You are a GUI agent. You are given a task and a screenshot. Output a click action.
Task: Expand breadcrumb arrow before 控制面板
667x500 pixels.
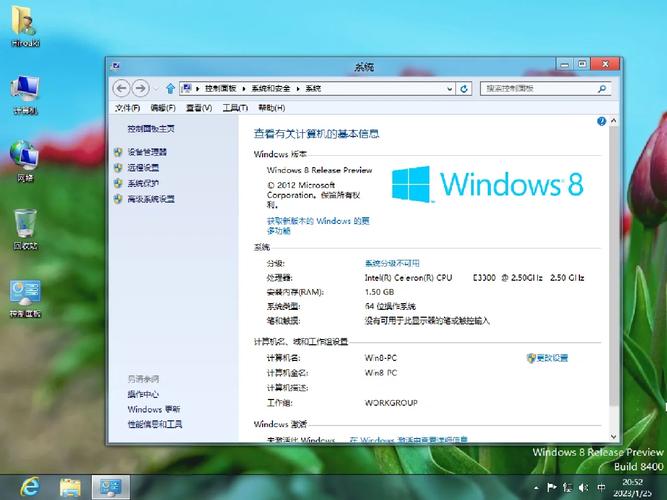click(x=198, y=89)
